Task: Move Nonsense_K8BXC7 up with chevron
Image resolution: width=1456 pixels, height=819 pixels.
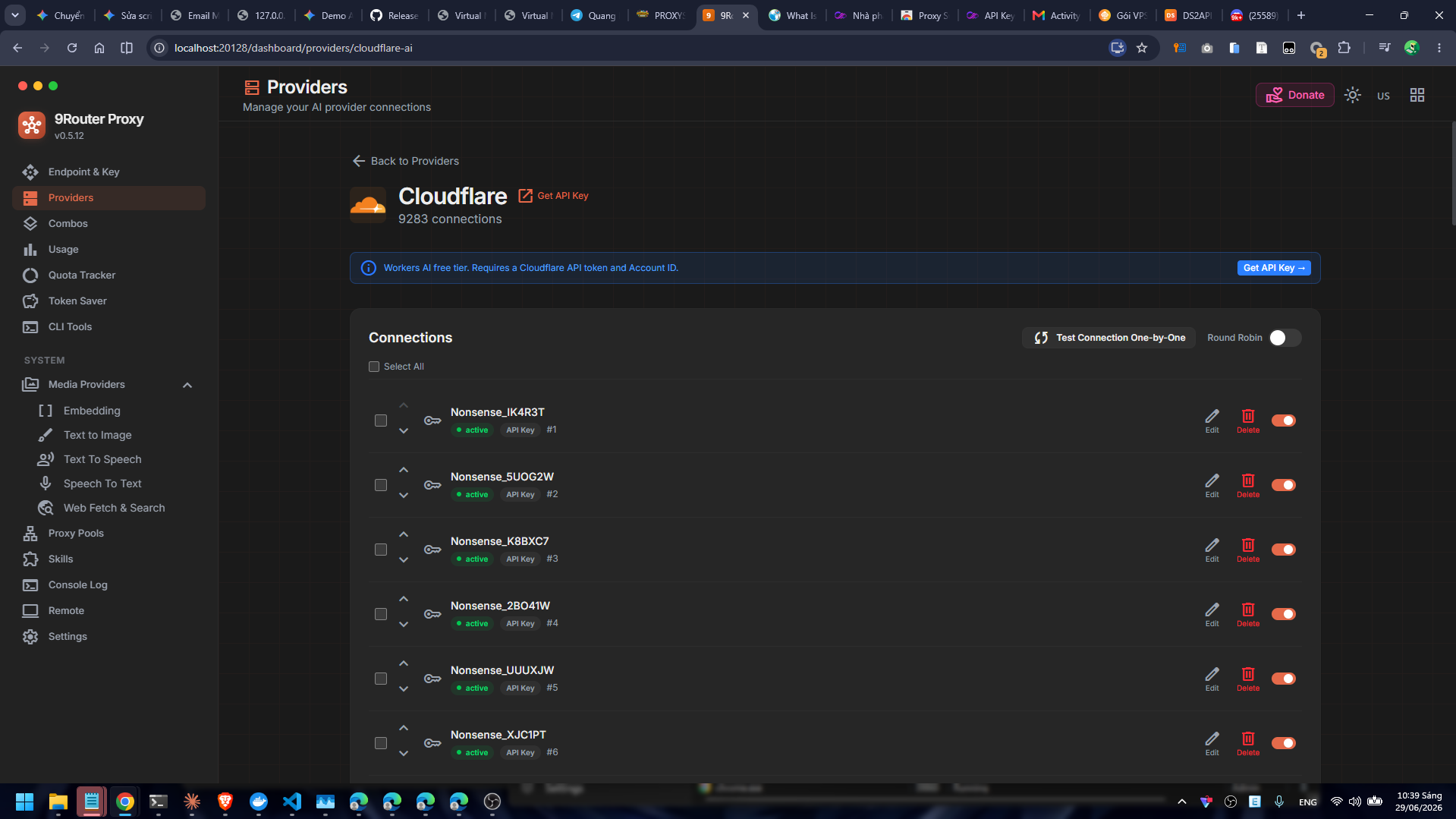Action: [404, 534]
